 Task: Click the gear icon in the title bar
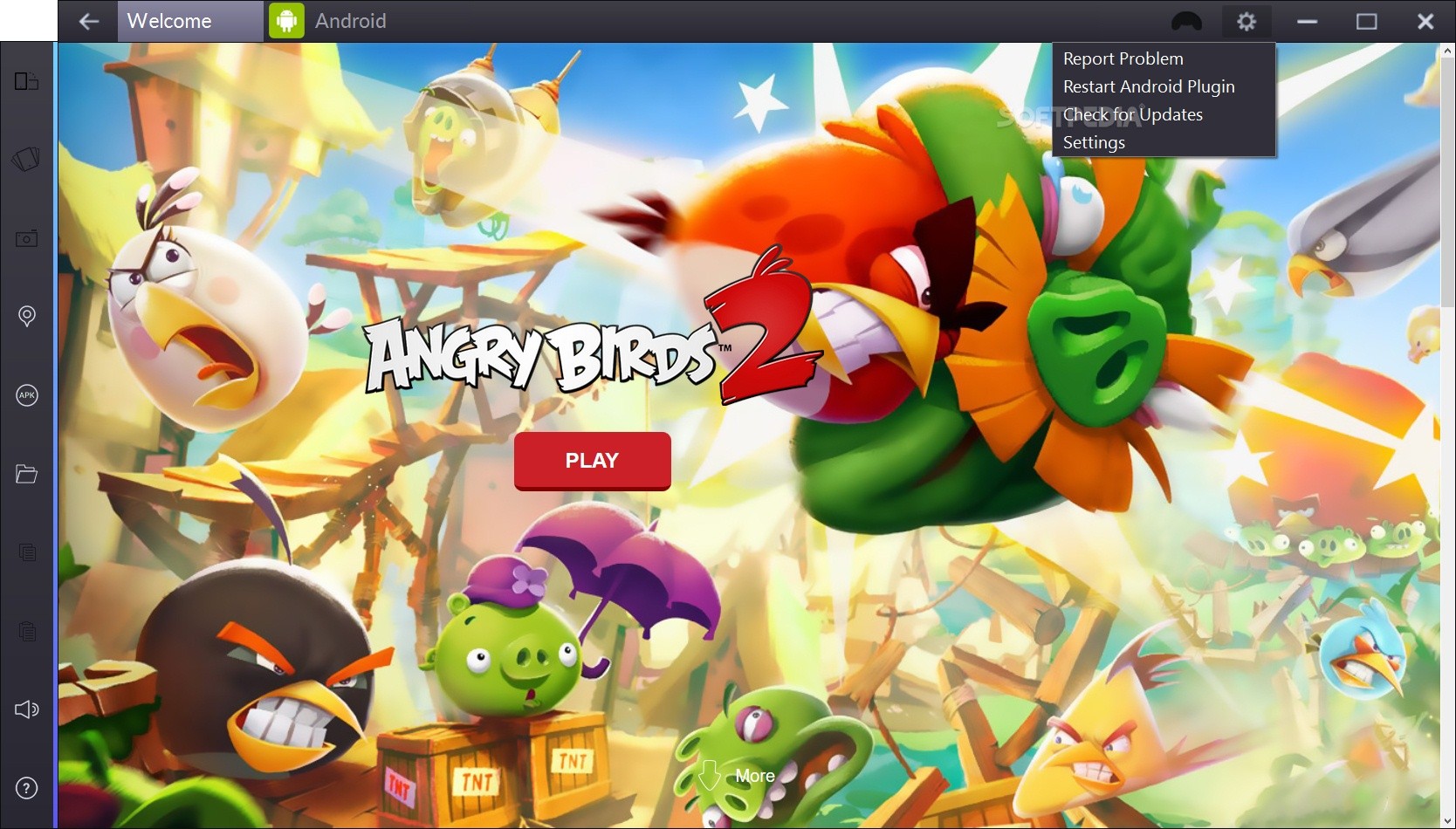coord(1247,21)
